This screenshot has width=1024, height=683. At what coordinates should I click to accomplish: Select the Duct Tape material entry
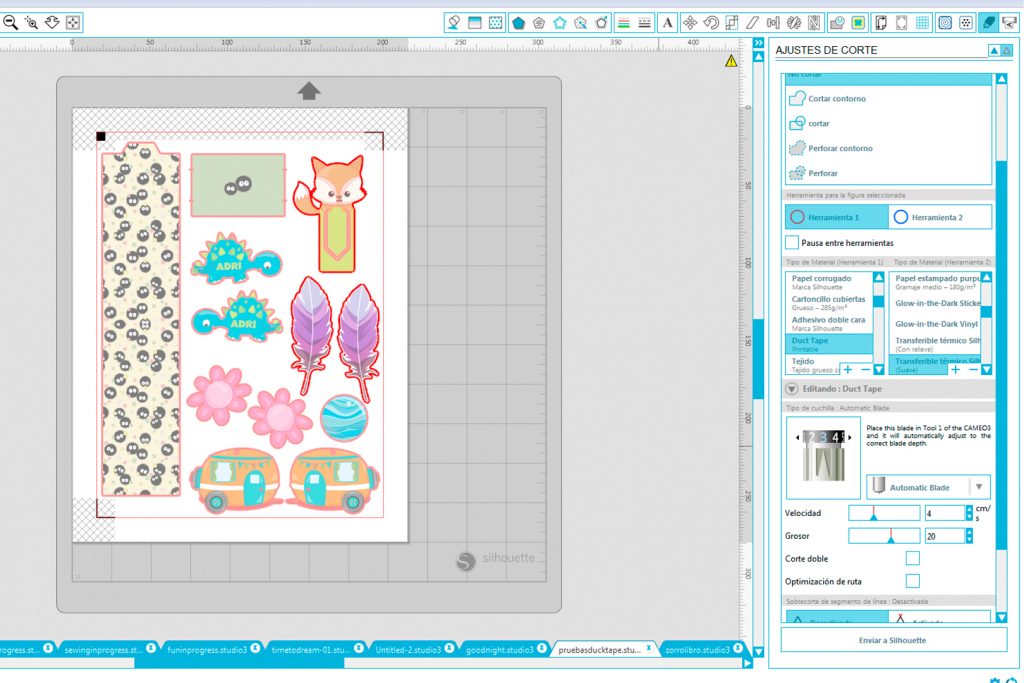(x=829, y=344)
